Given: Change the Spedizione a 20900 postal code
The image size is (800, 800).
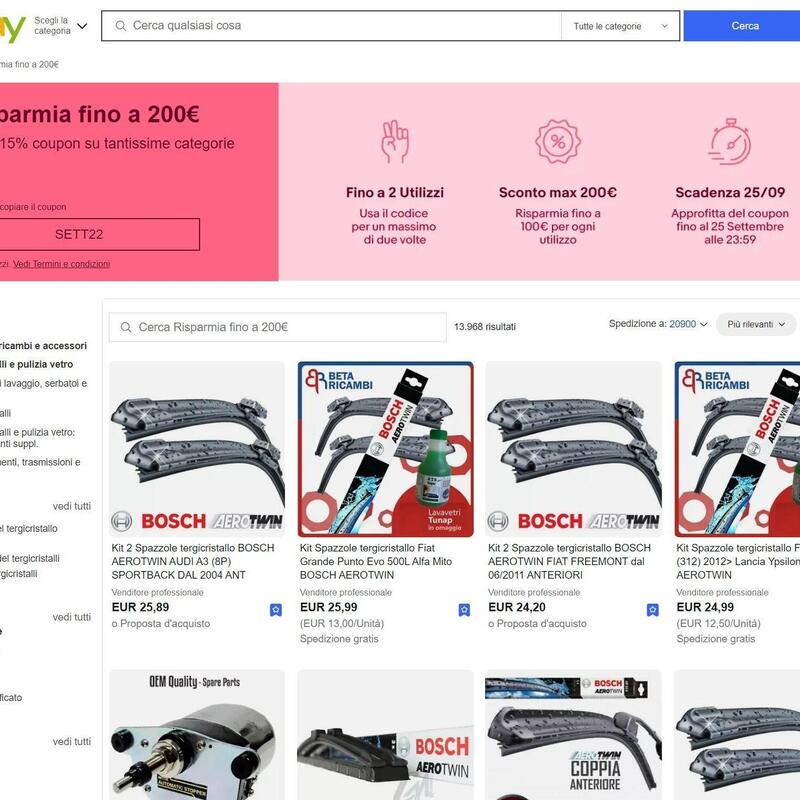Looking at the screenshot, I should pyautogui.click(x=688, y=324).
